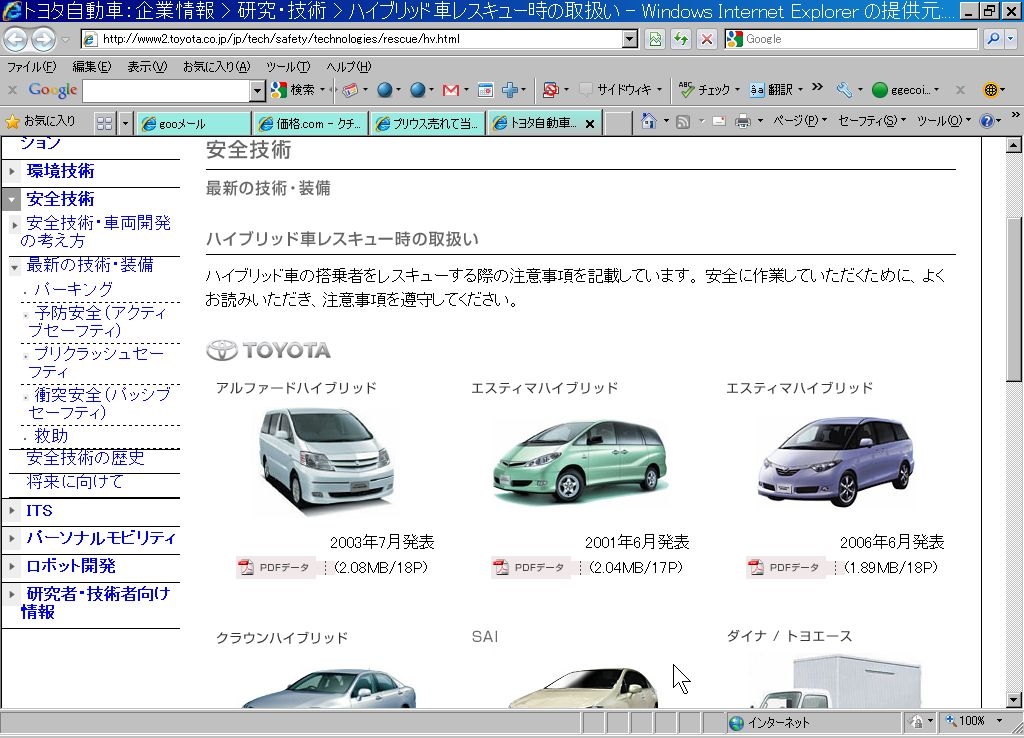Screen dimensions: 1024x738
Task: Click the orange globe icon on toolbar
Action: [x=991, y=90]
